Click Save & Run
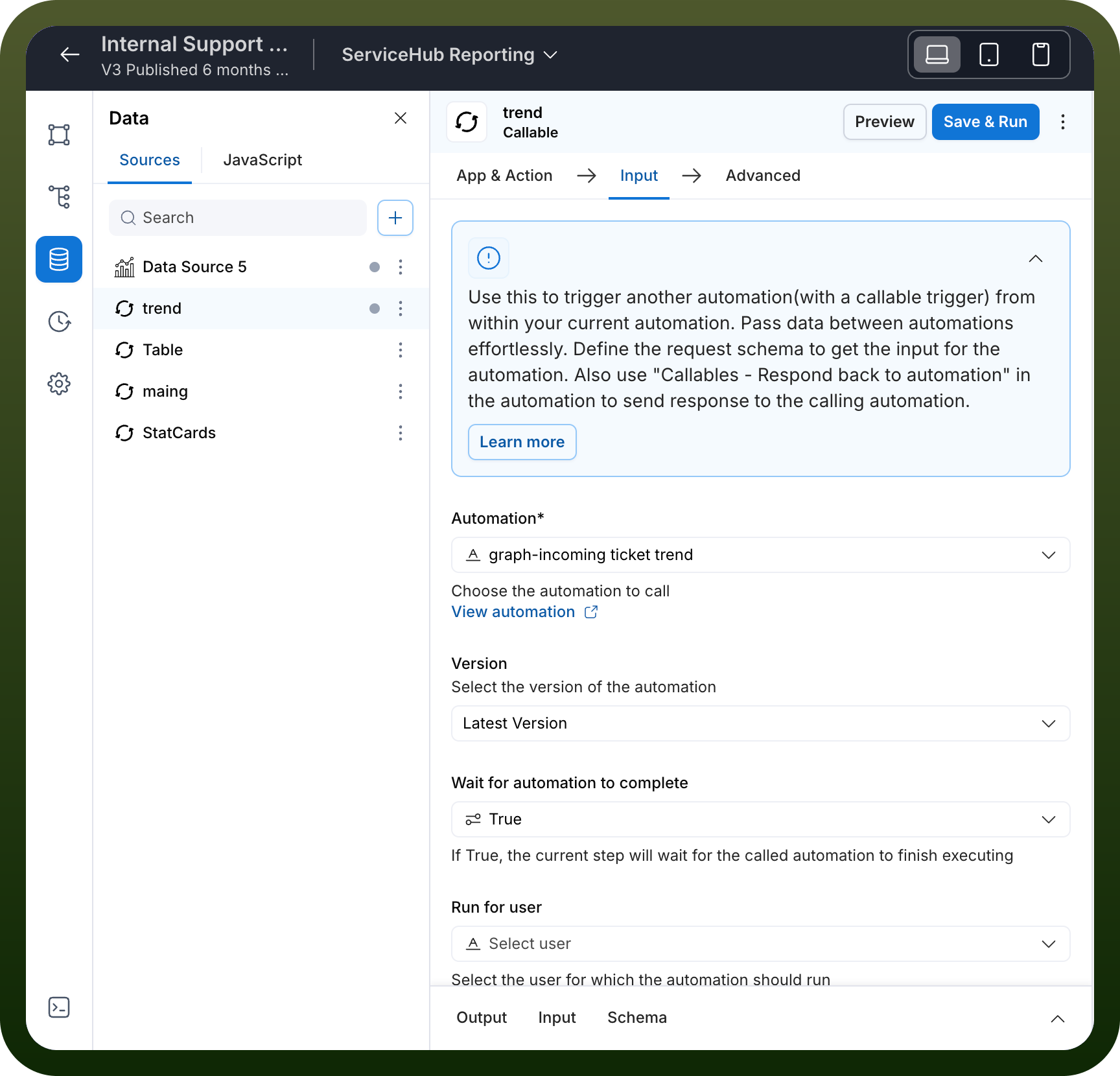Image resolution: width=1120 pixels, height=1076 pixels. coord(985,122)
